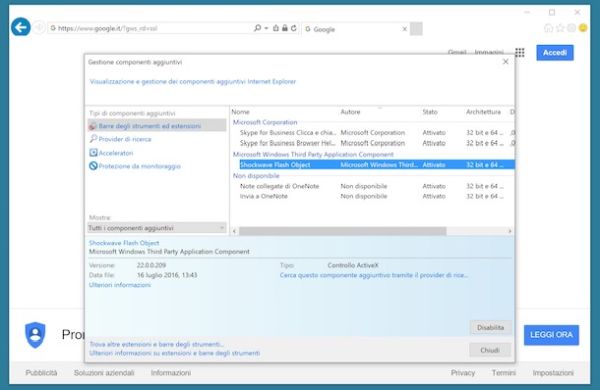Close the Gestione componenti aggiuntivi dialog
This screenshot has width=600, height=390.
pos(505,62)
